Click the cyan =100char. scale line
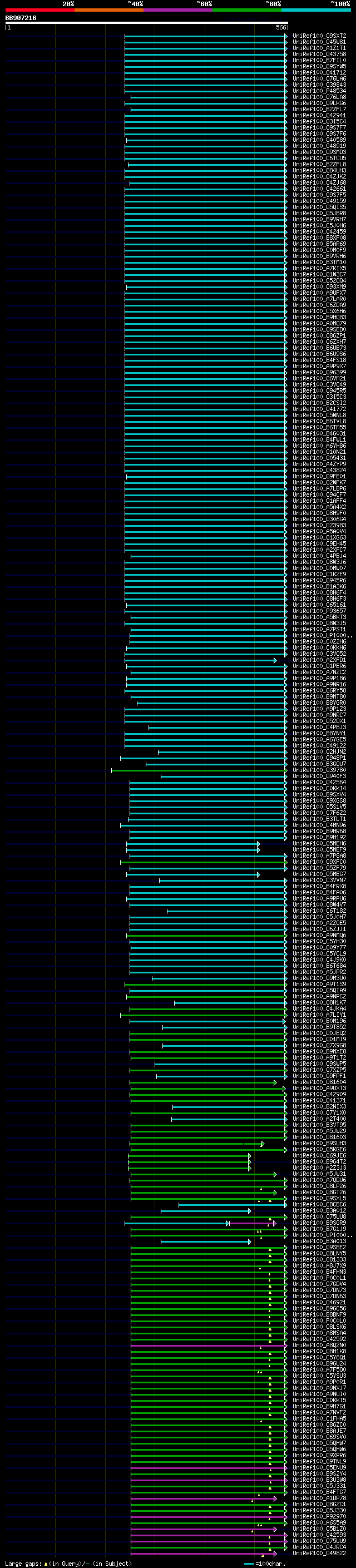 pos(248,1564)
